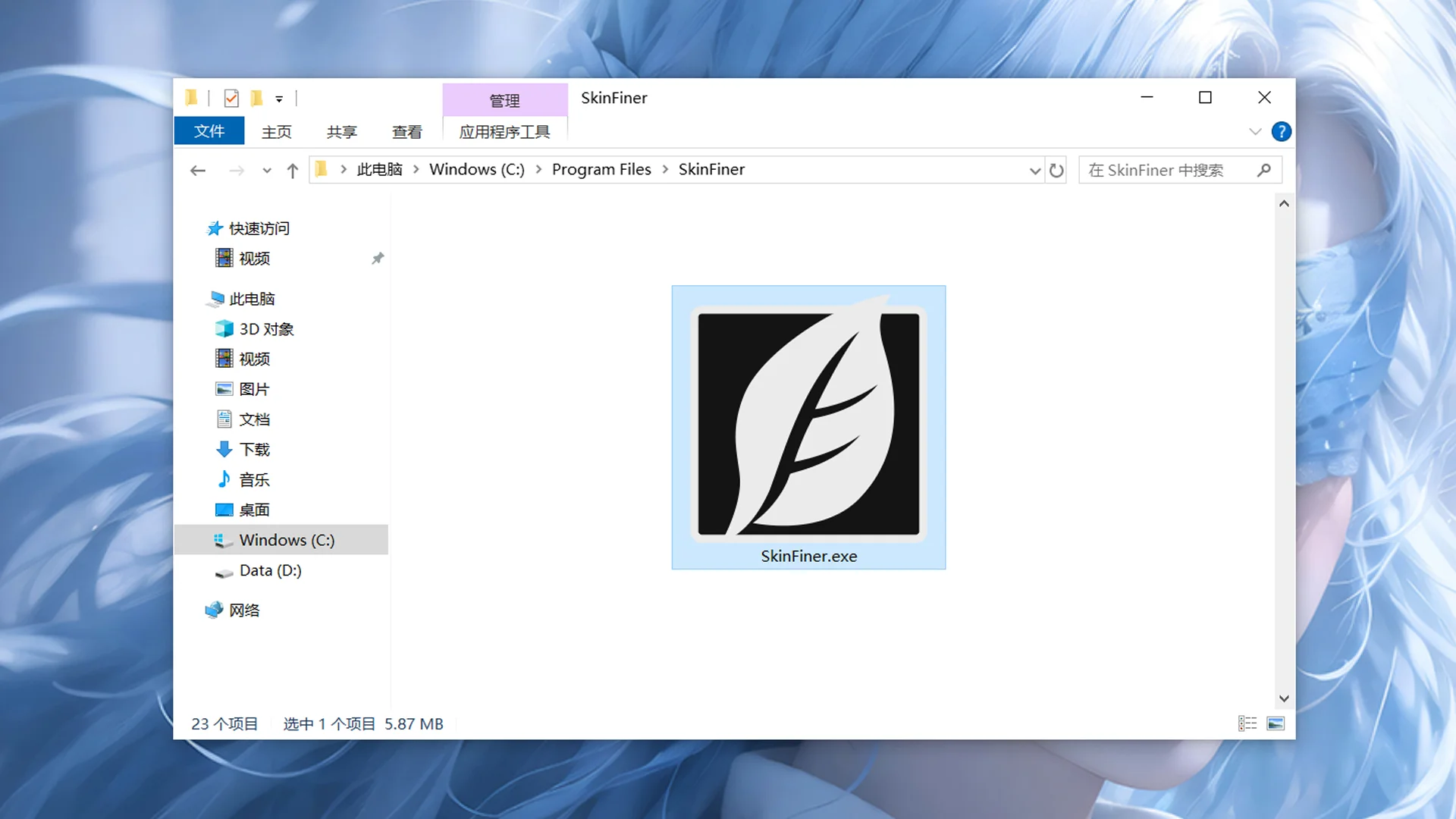Expand the recent locations dropdown arrow
1456x819 pixels.
[266, 171]
